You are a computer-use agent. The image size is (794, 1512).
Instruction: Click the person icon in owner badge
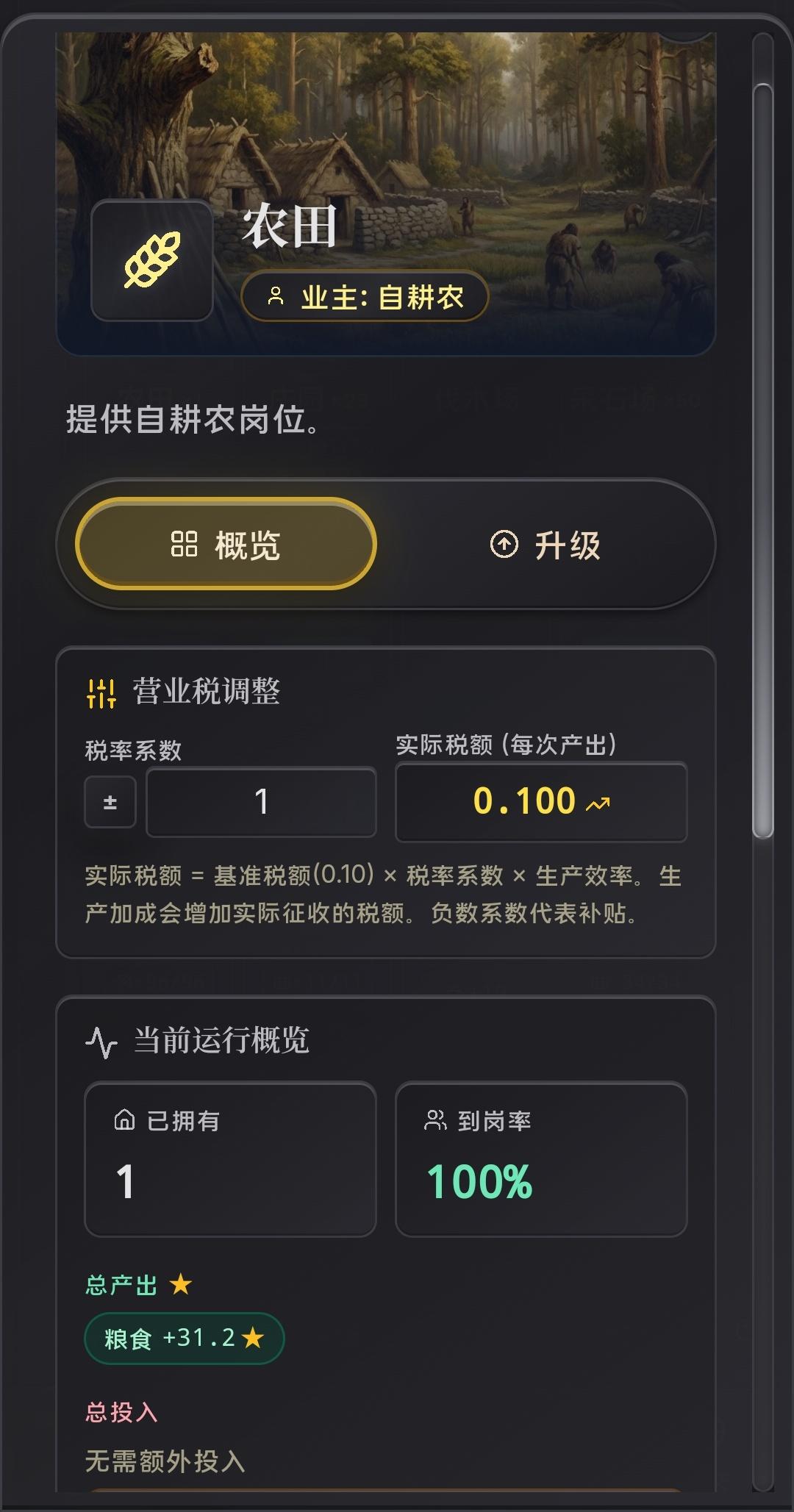(x=276, y=296)
